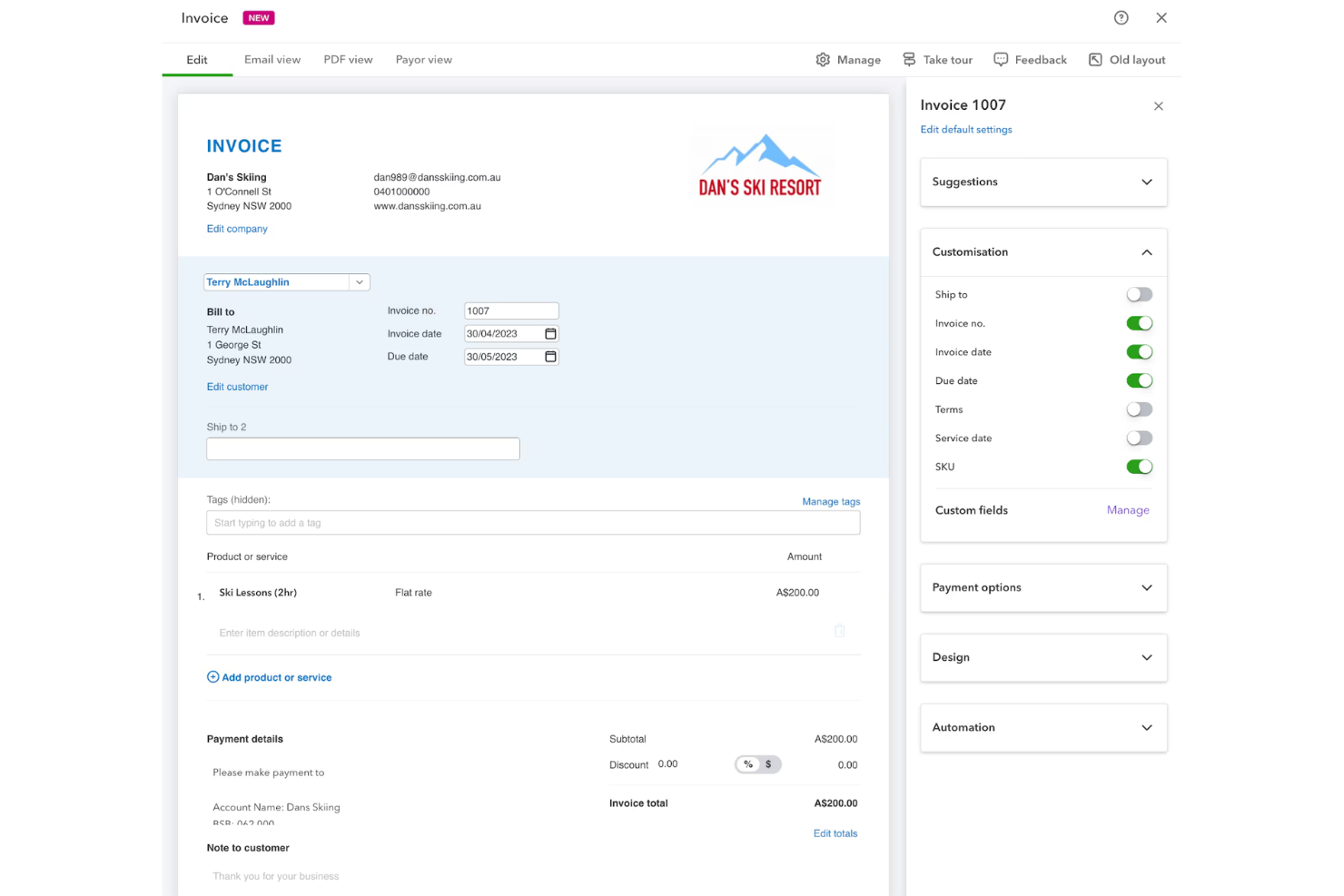Open the due date calendar picker
The height and width of the screenshot is (896, 1344).
pyautogui.click(x=549, y=356)
